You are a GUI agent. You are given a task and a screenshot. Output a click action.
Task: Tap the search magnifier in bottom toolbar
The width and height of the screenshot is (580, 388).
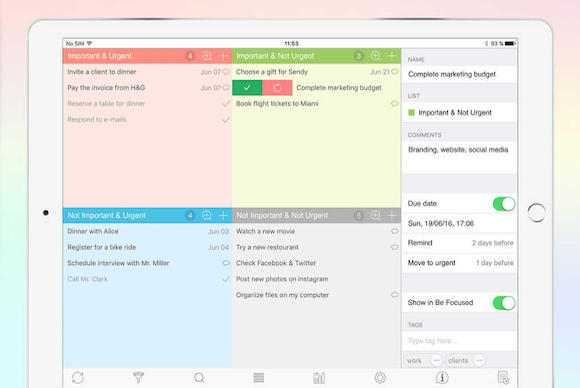tap(199, 378)
